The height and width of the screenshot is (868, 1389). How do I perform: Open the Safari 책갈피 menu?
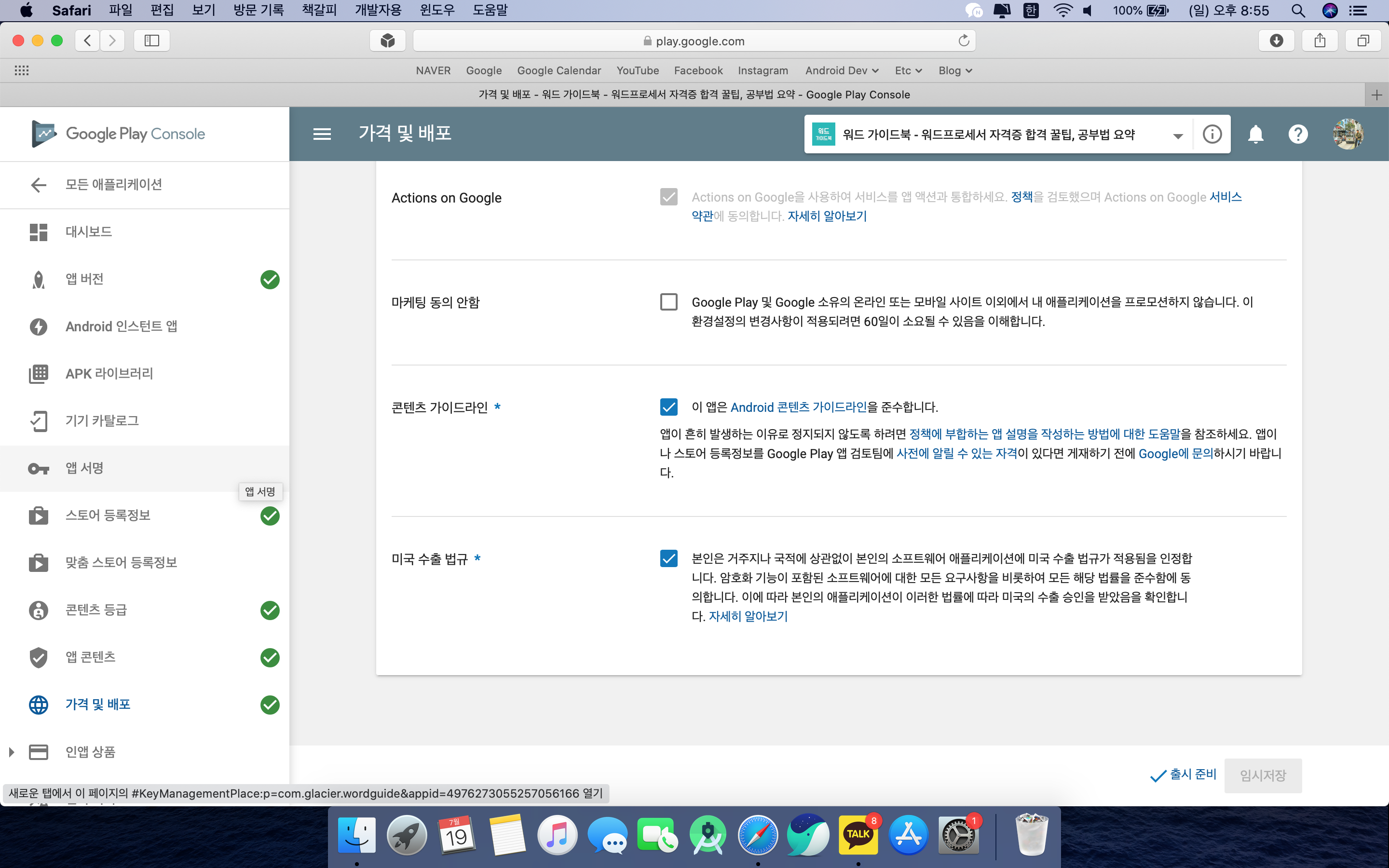coord(319,10)
